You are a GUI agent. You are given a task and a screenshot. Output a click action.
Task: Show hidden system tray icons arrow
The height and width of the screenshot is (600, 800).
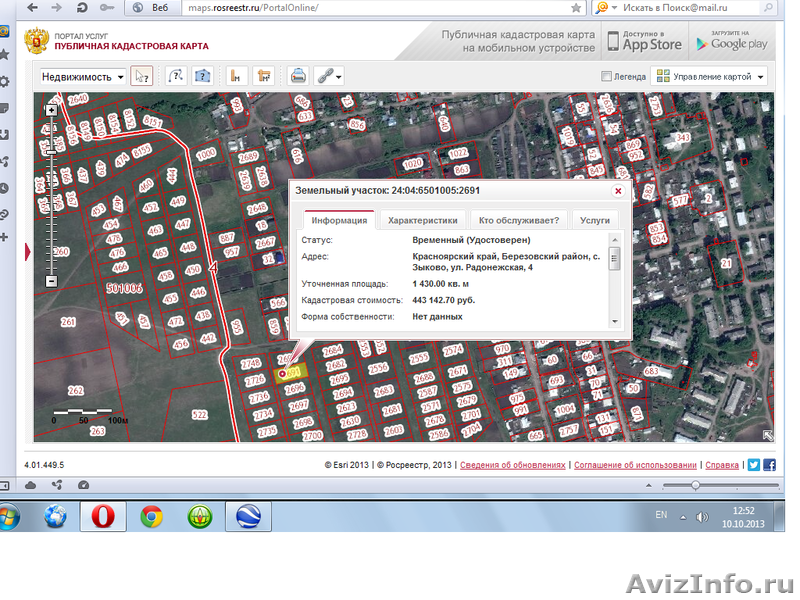(x=683, y=517)
